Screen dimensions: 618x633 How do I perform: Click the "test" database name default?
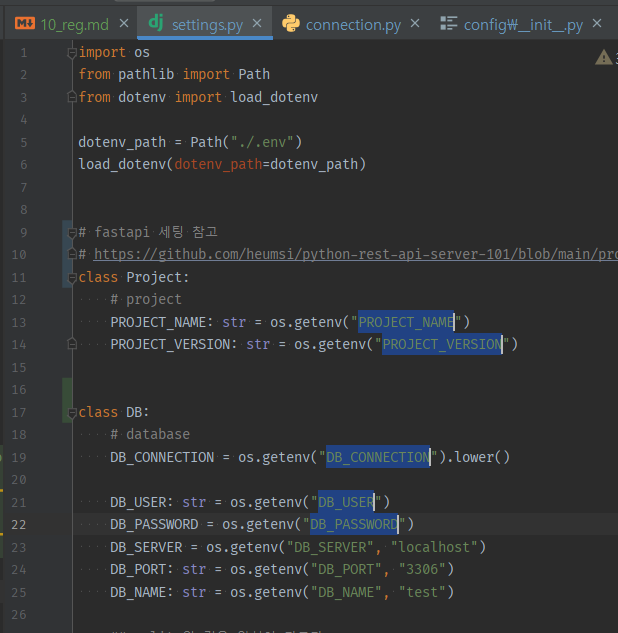[x=422, y=592]
